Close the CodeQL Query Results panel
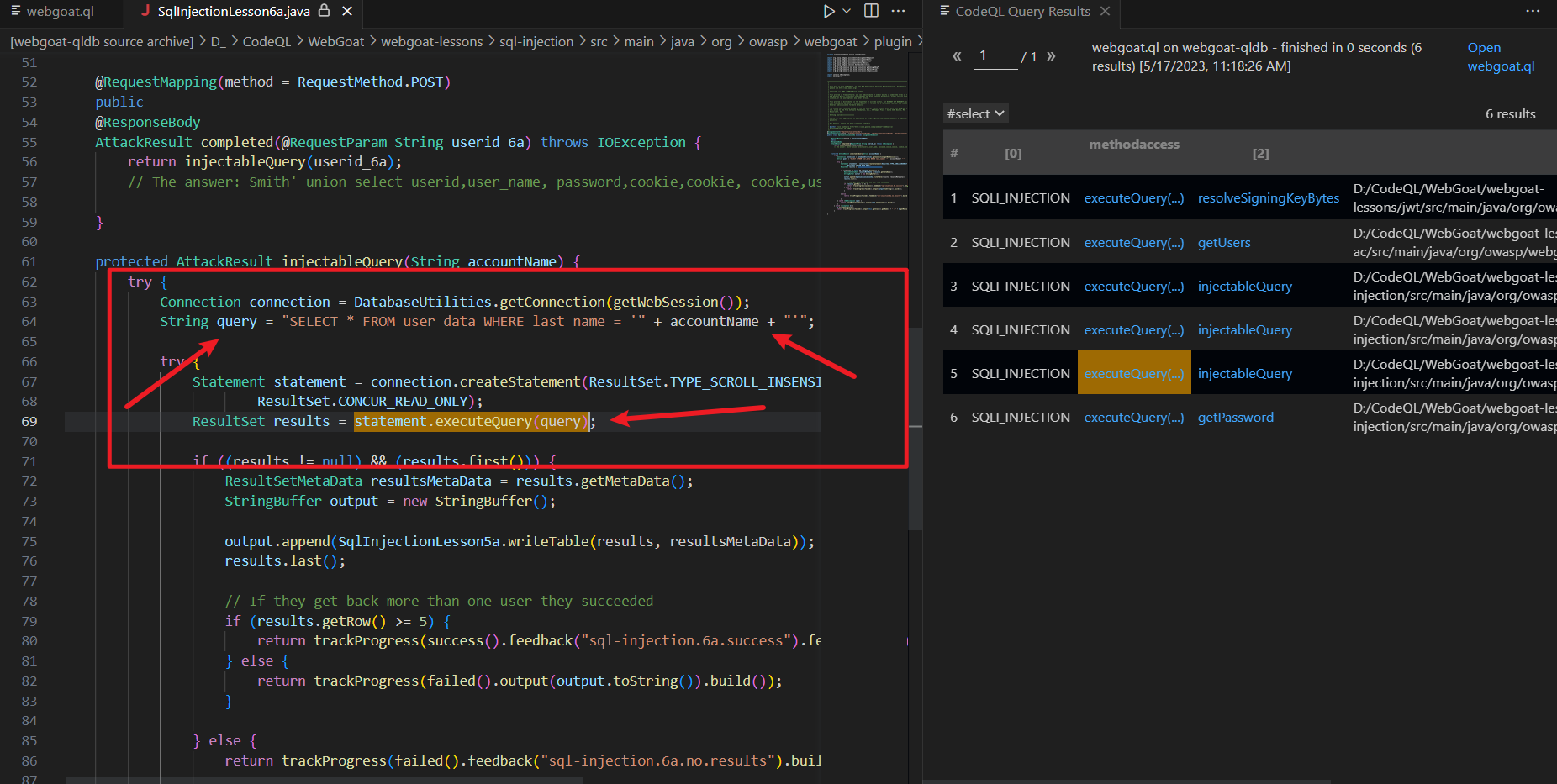Viewport: 1557px width, 784px height. click(x=1106, y=11)
